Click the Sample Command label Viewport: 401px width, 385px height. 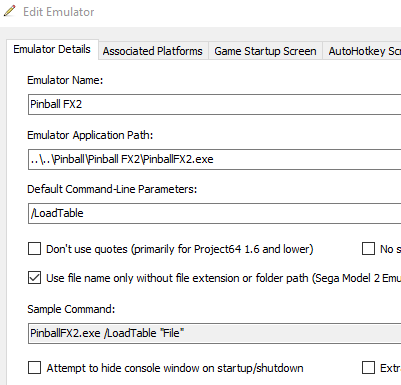pyautogui.click(x=71, y=309)
